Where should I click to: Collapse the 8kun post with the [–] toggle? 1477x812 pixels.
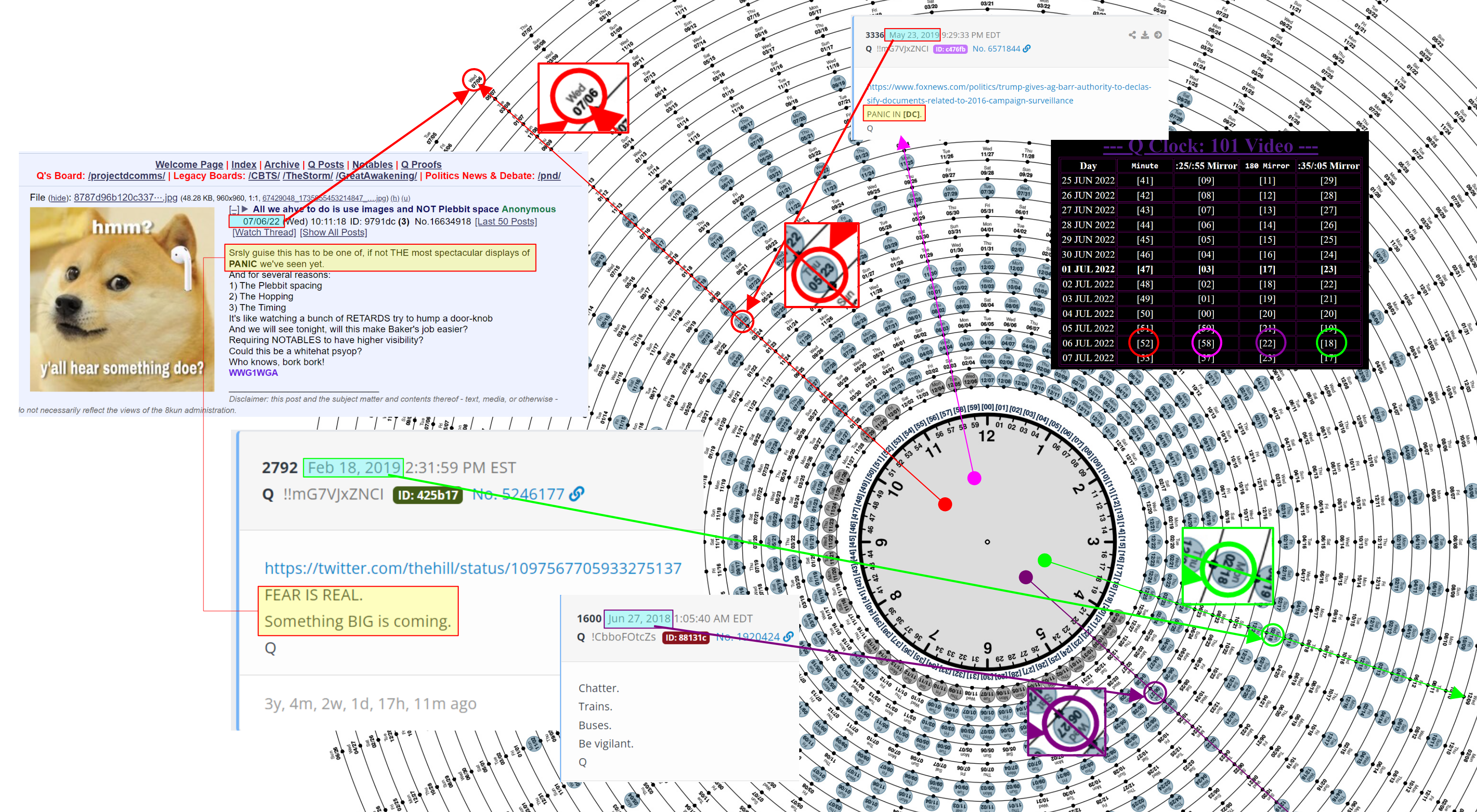233,209
